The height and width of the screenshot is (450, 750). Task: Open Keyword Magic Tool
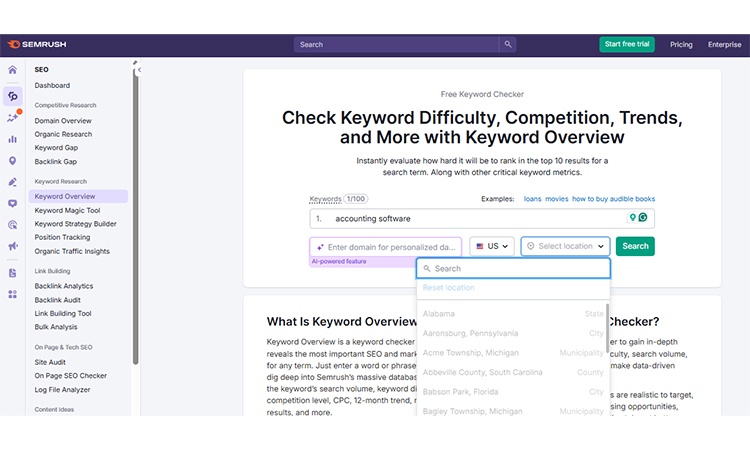pos(67,210)
